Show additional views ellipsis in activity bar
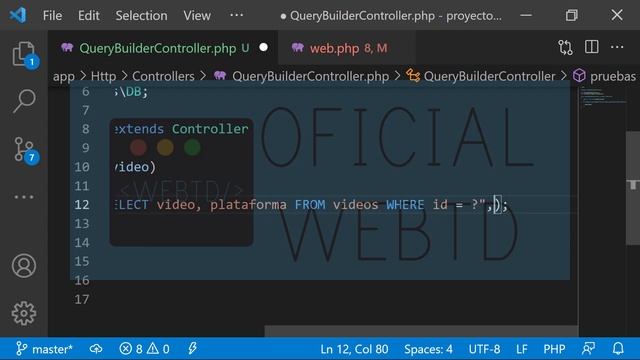The height and width of the screenshot is (360, 640). pos(24,197)
